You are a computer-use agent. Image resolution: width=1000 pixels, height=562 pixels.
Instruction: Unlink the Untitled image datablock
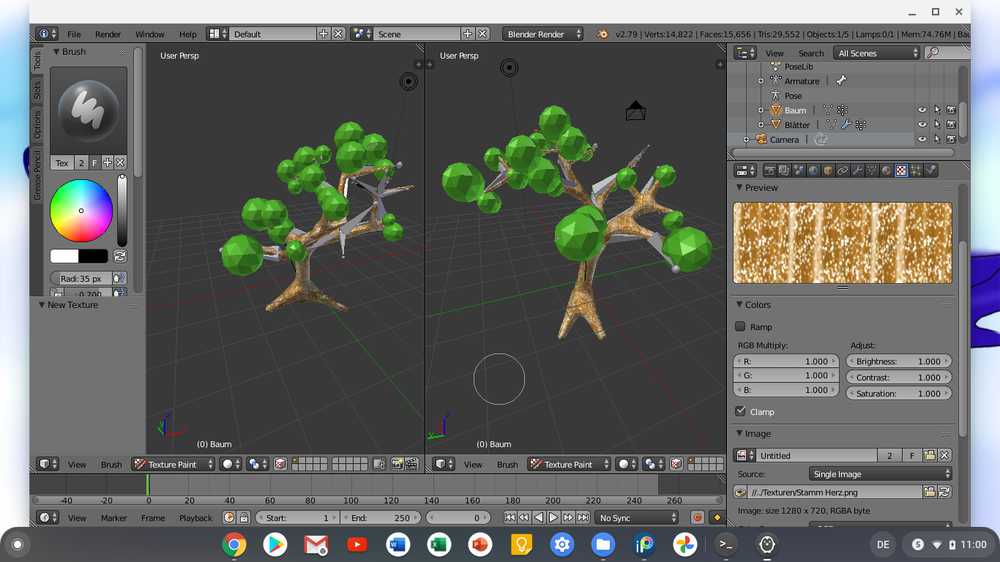944,455
